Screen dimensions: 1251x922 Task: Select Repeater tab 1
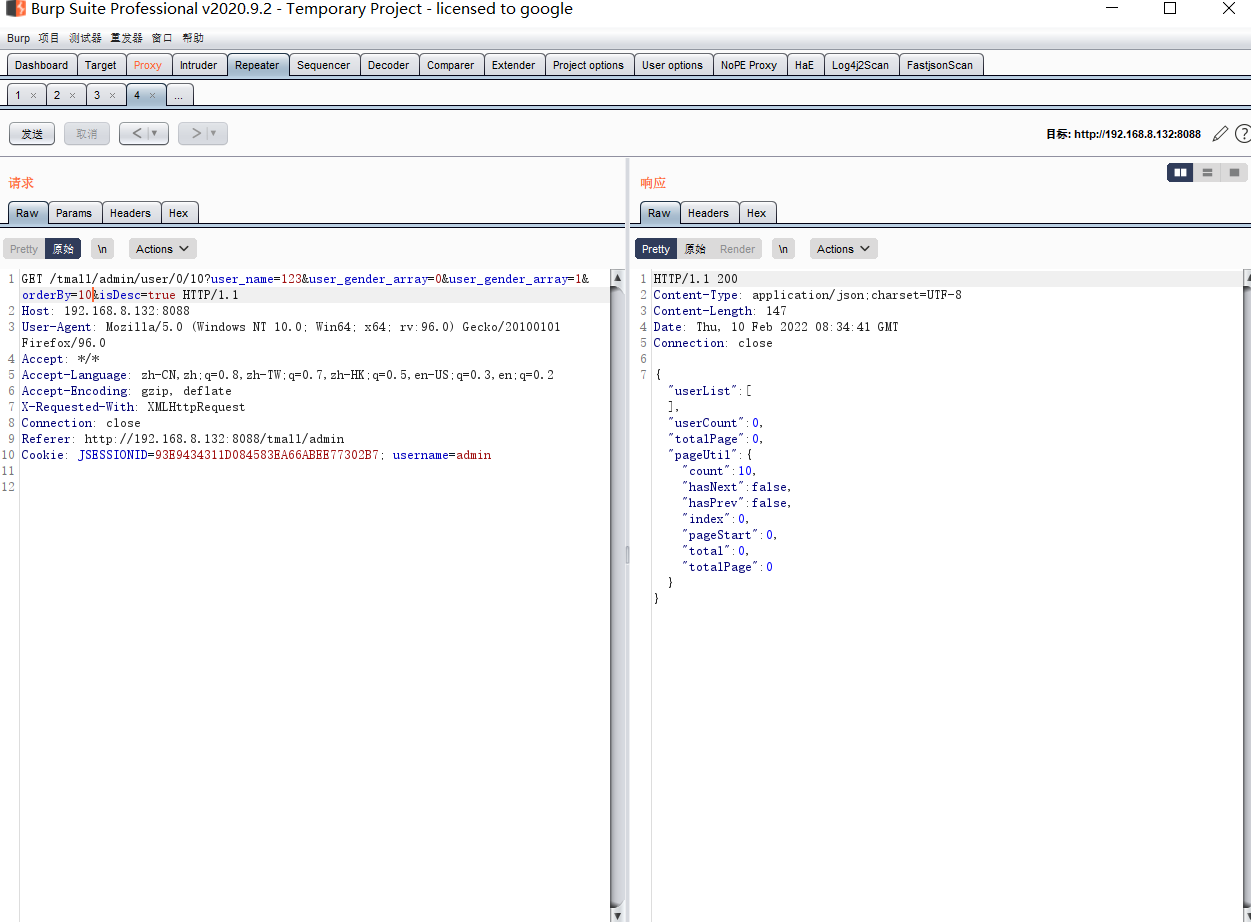(x=17, y=95)
